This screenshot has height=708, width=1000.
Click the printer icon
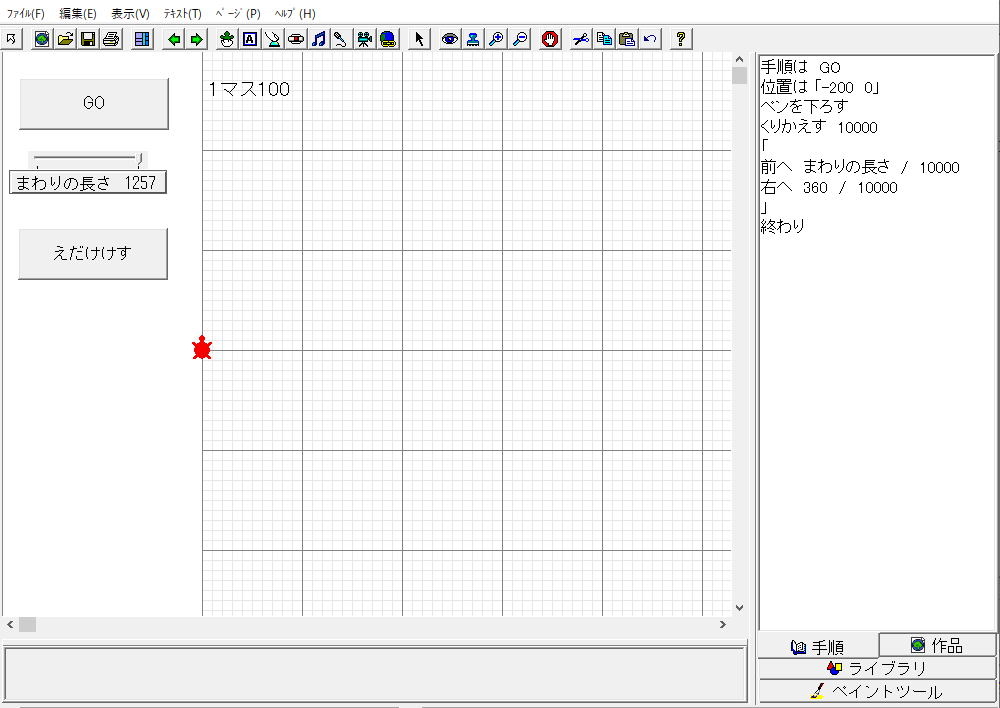(x=111, y=39)
